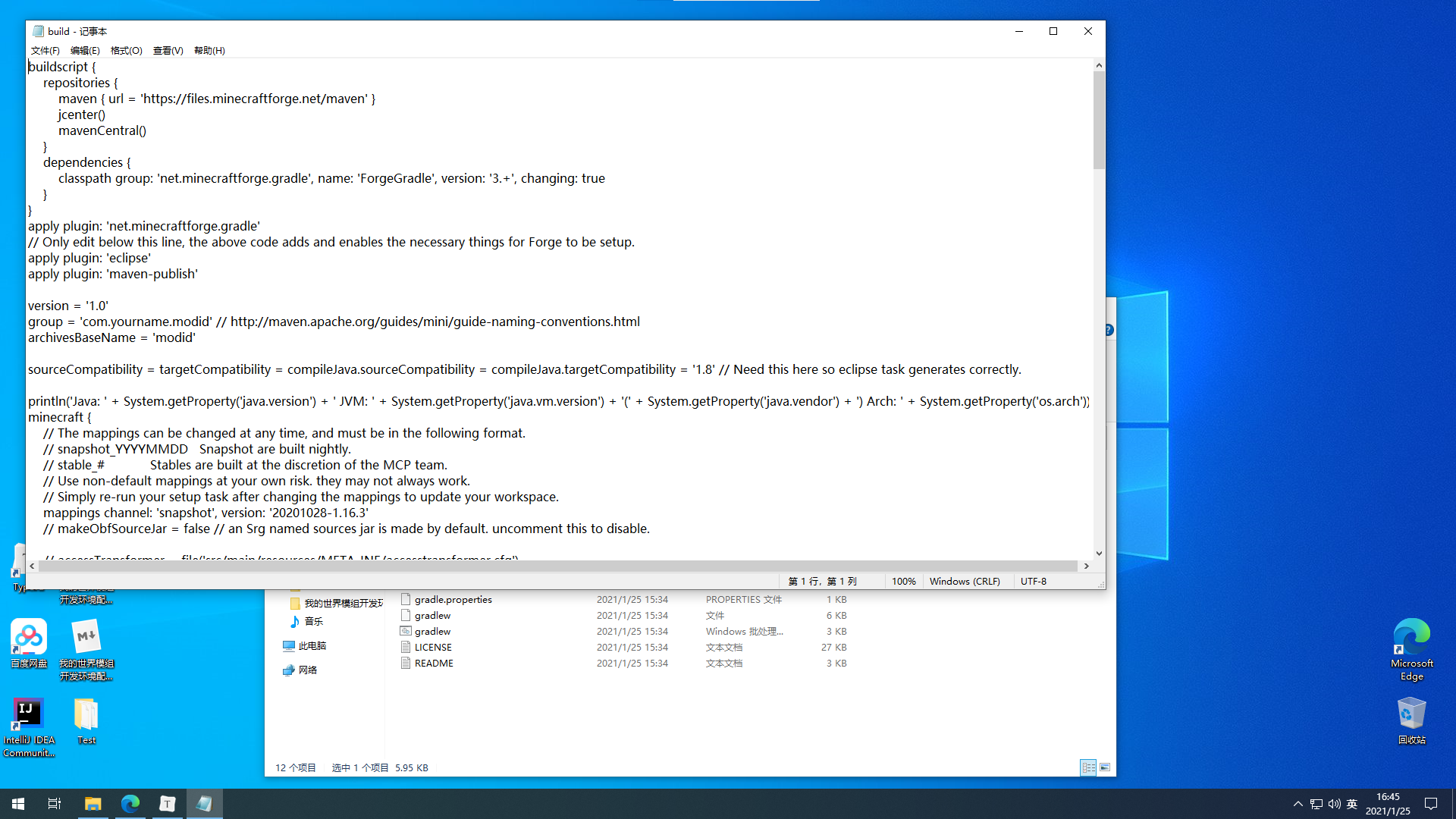Select 网络 in the navigation pane
This screenshot has width=1456, height=819.
coord(307,670)
